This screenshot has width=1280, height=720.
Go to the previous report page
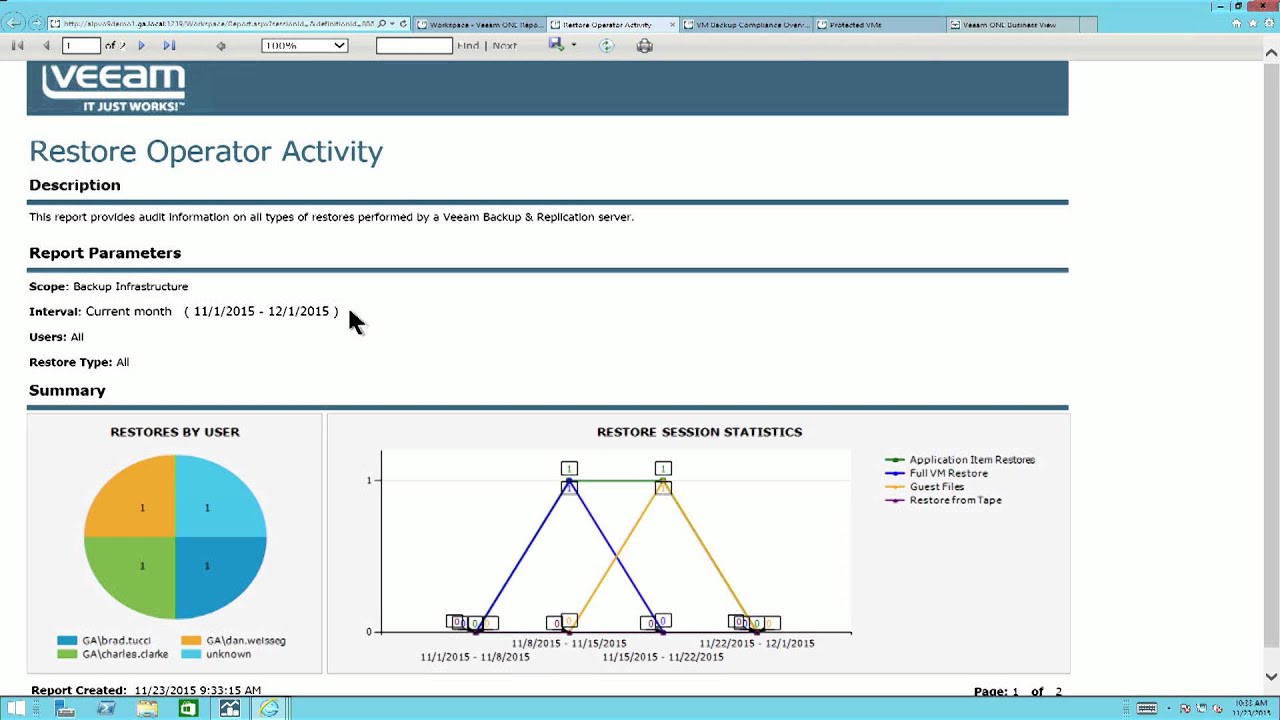[x=46, y=45]
